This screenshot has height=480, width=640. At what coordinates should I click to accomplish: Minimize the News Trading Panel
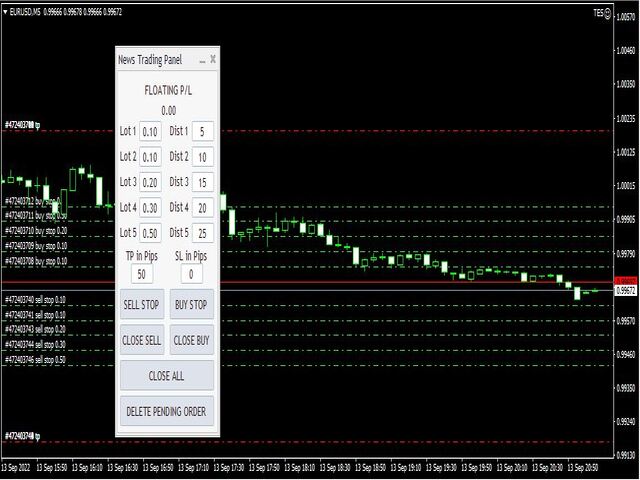[x=202, y=60]
